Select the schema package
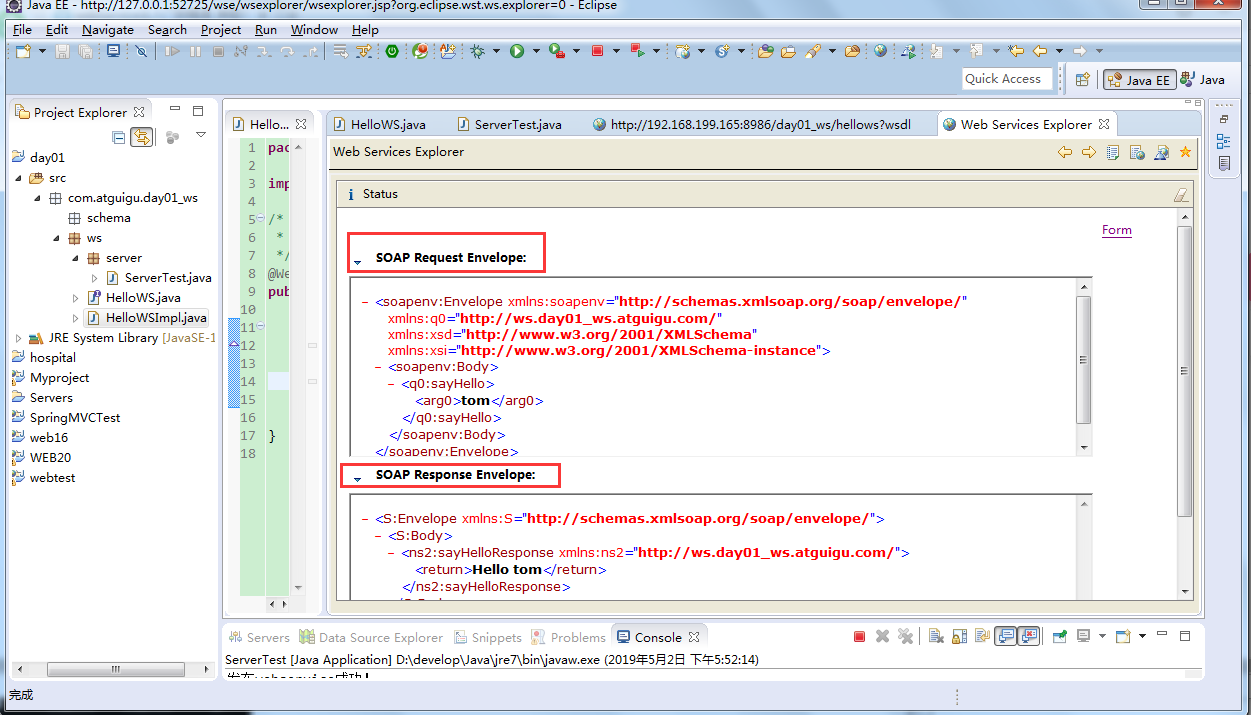The image size is (1251, 715). click(x=99, y=218)
